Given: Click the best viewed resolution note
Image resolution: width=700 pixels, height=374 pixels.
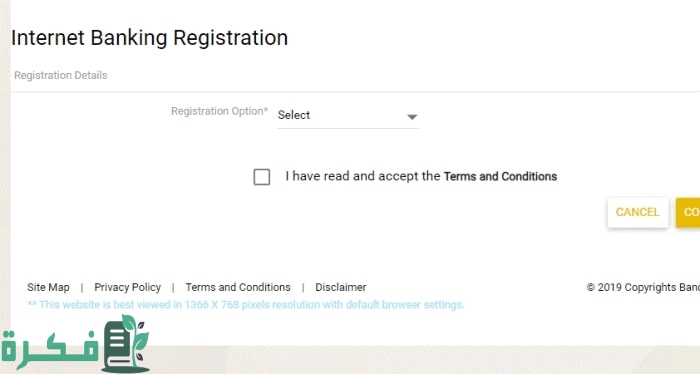Looking at the screenshot, I should (246, 305).
